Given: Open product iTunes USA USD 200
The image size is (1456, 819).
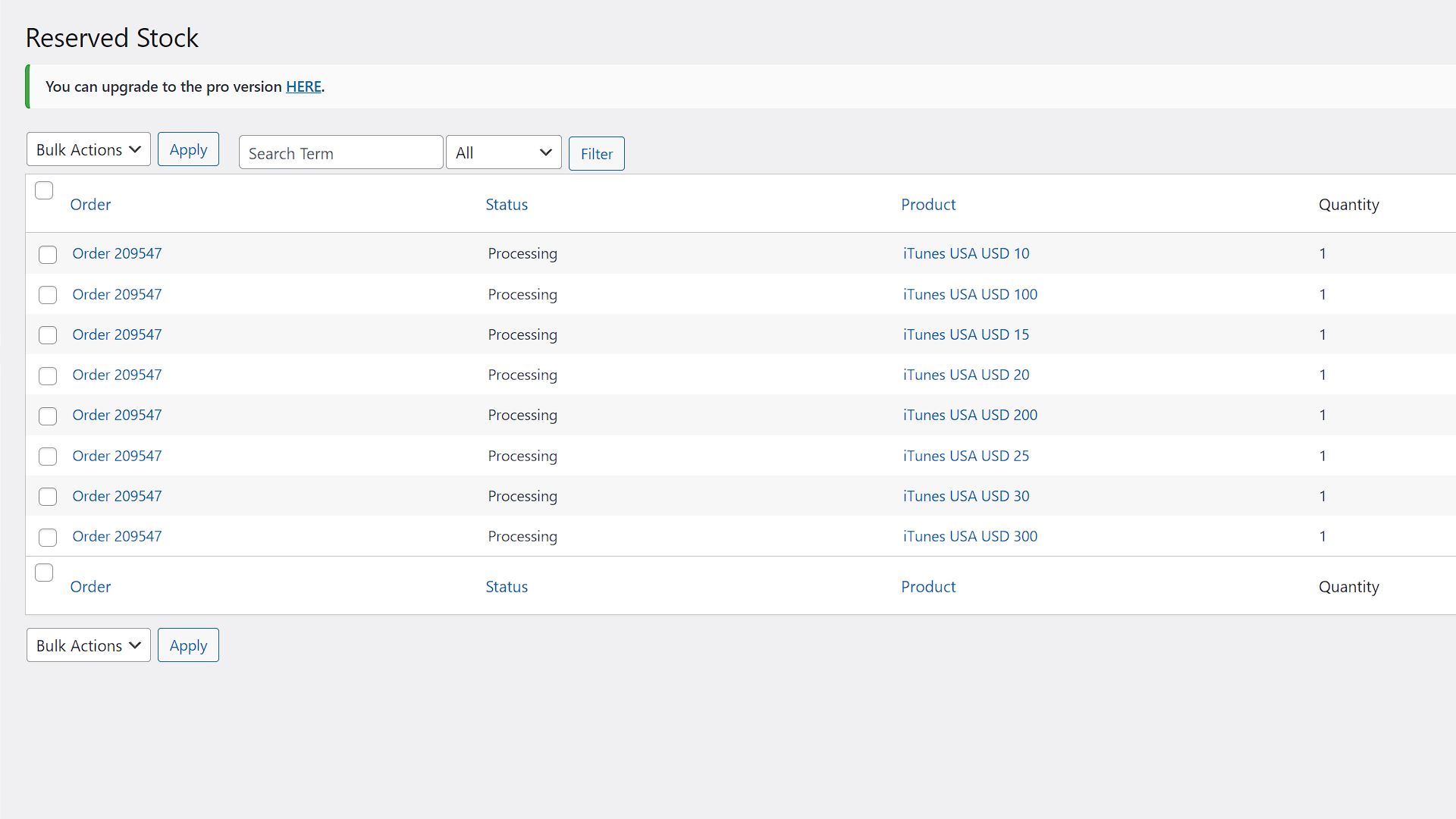Looking at the screenshot, I should point(970,416).
